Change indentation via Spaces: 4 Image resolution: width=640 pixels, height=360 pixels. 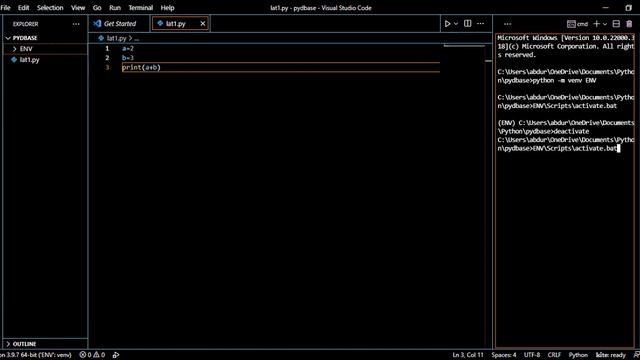tap(504, 355)
